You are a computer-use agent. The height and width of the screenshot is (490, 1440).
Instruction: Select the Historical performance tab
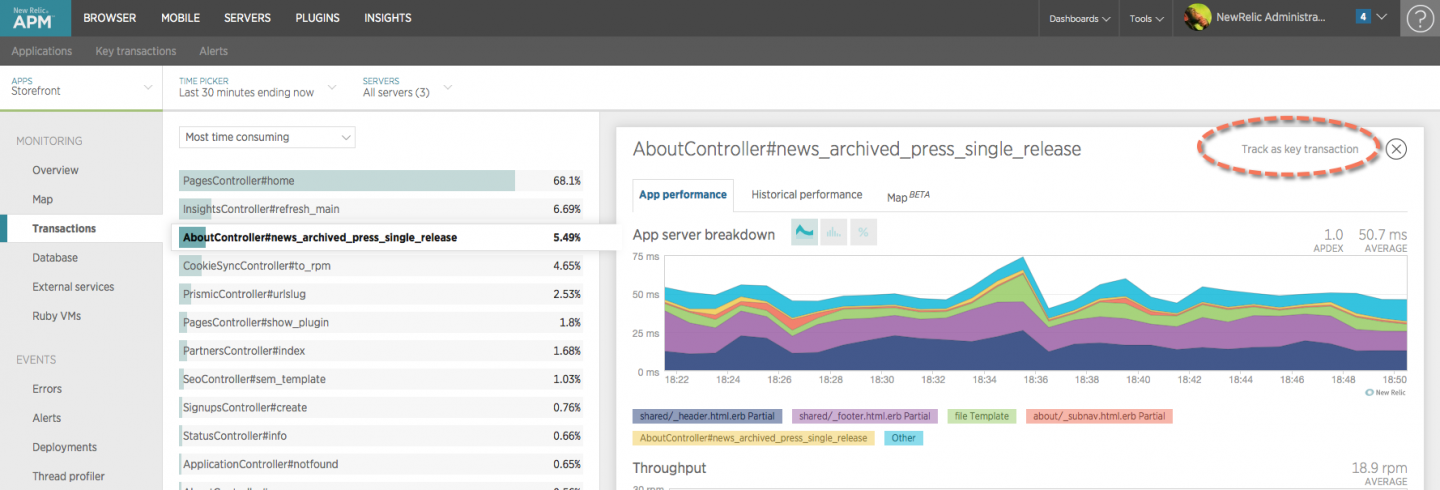coord(806,195)
